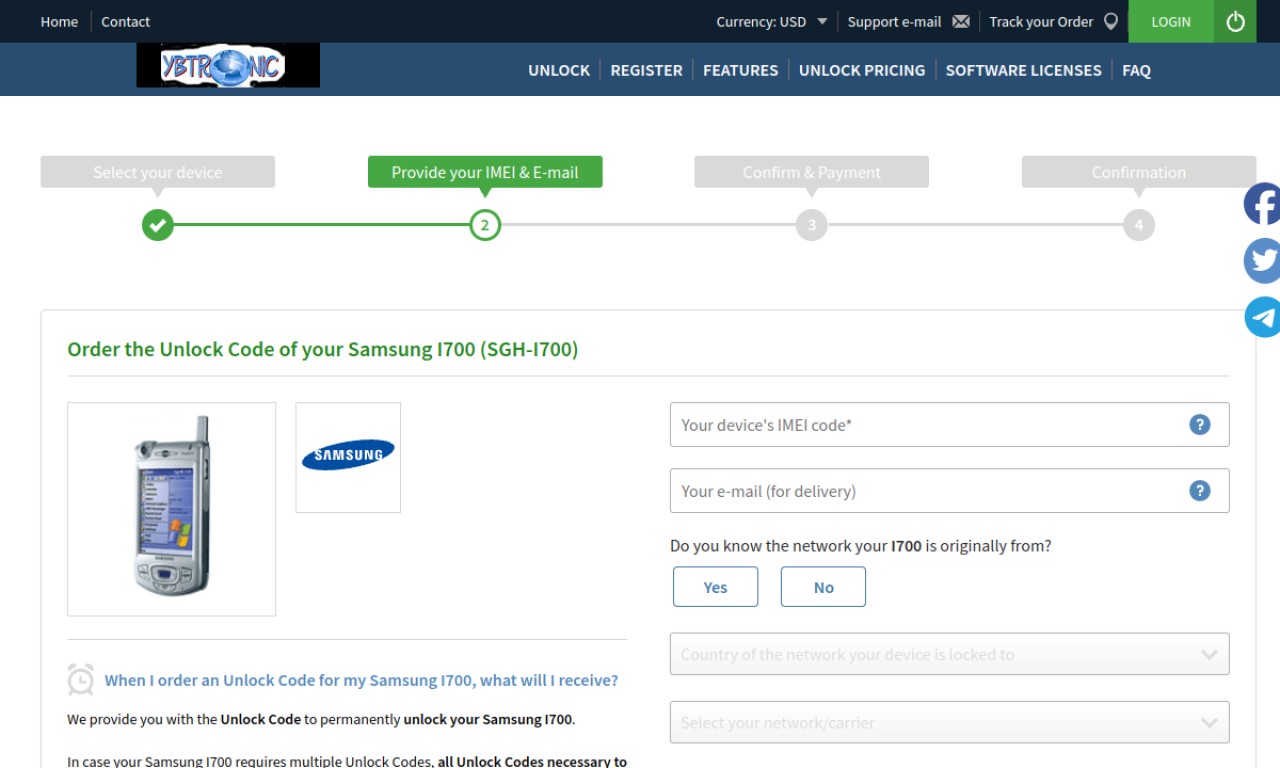The height and width of the screenshot is (768, 1280).
Task: Click the power icon next to Login
Action: point(1235,21)
